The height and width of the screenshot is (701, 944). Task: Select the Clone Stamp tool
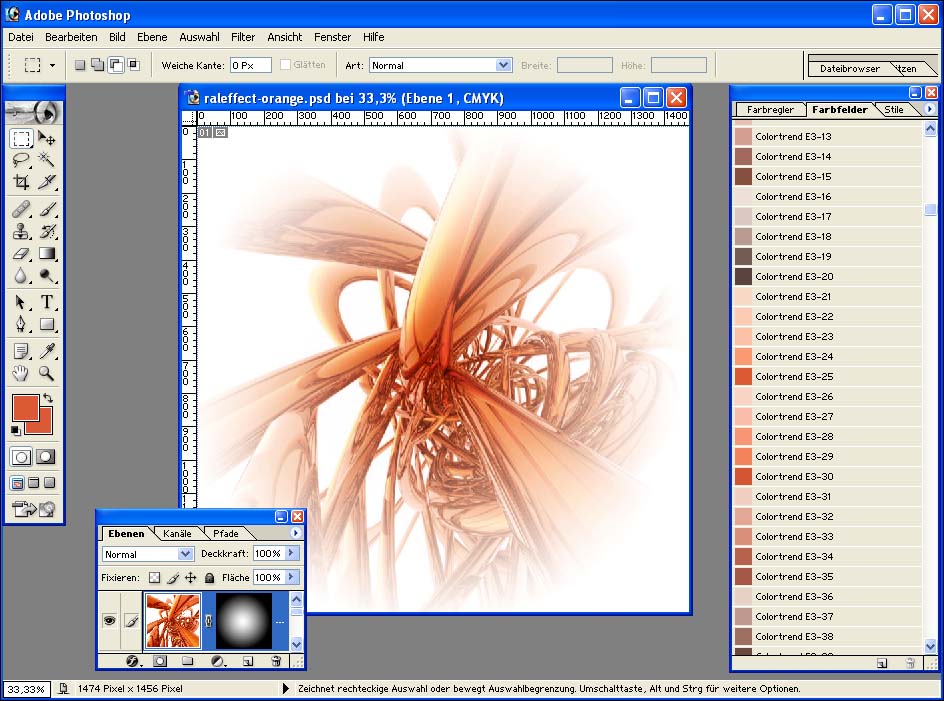21,231
